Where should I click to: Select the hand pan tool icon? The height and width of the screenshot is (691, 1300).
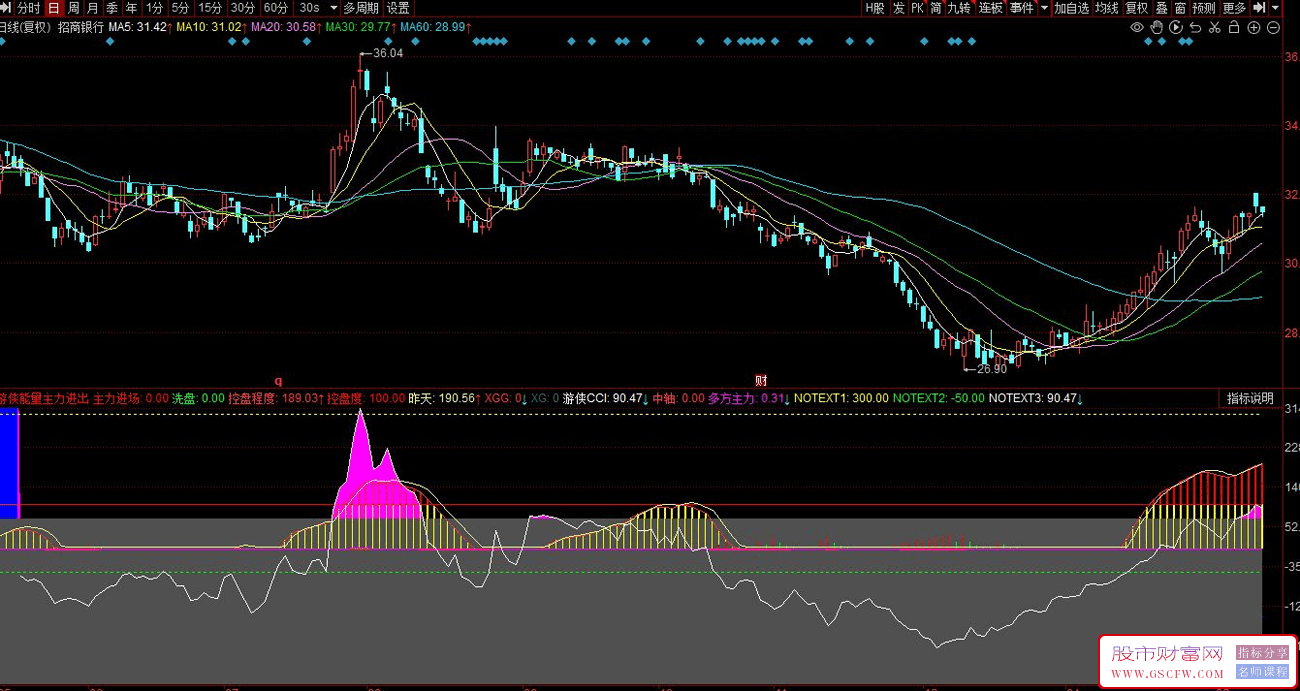pyautogui.click(x=1157, y=27)
